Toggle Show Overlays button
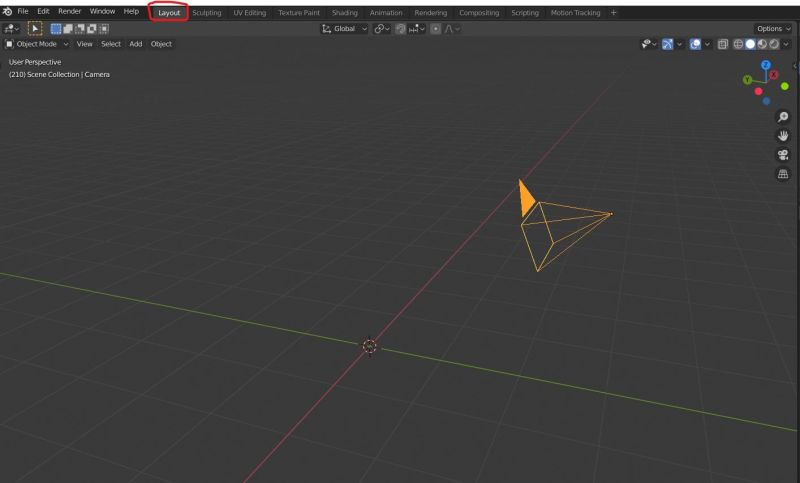Viewport: 800px width, 483px height. pyautogui.click(x=695, y=44)
